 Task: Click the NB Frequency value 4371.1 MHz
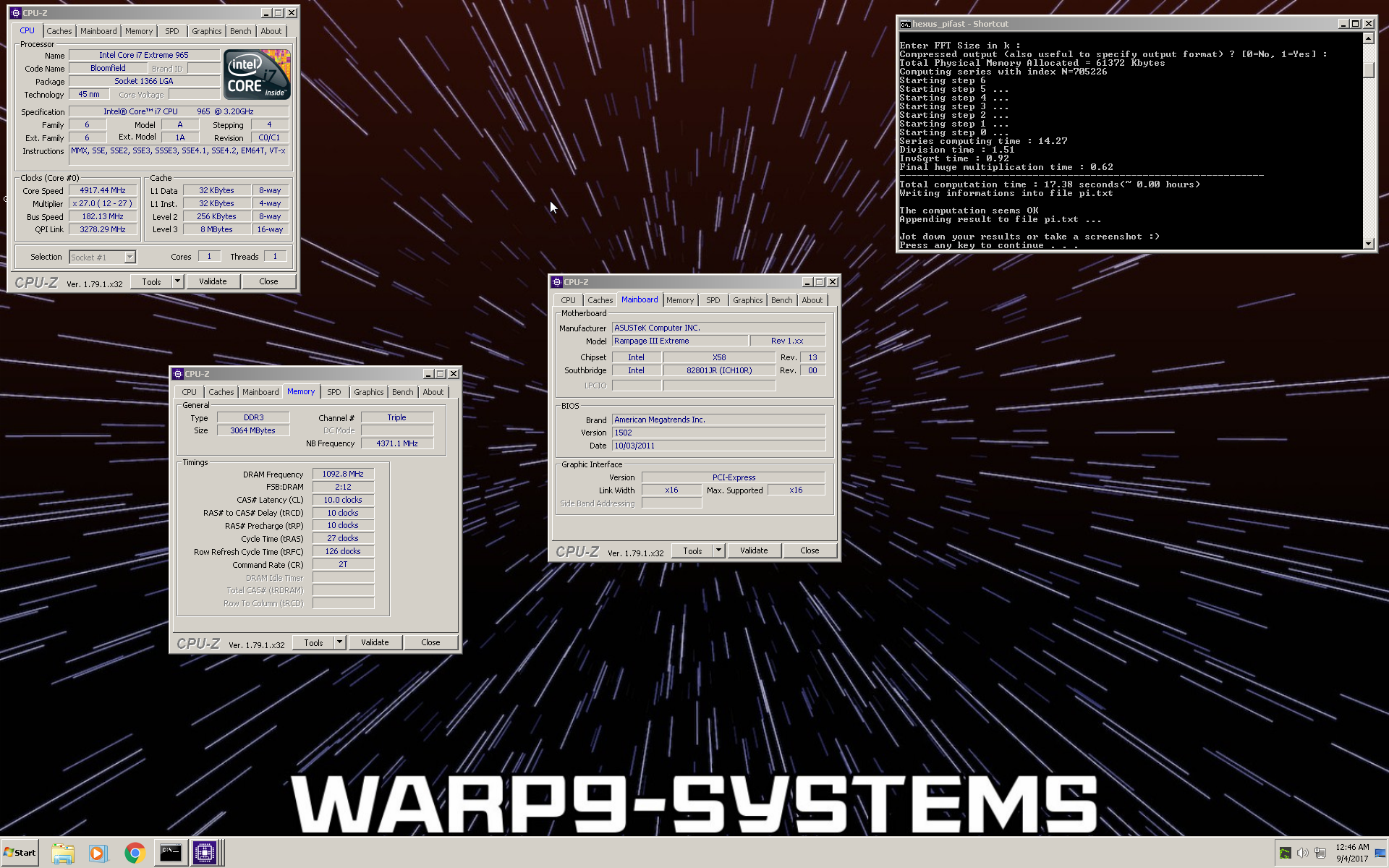point(397,443)
